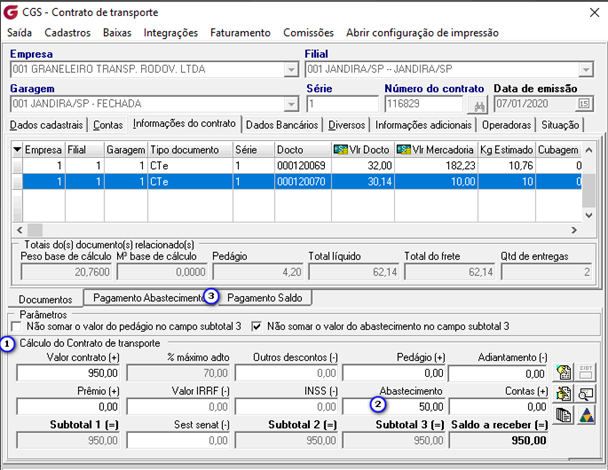The height and width of the screenshot is (470, 608).
Task: Expand the Garagem dropdown
Action: point(290,104)
